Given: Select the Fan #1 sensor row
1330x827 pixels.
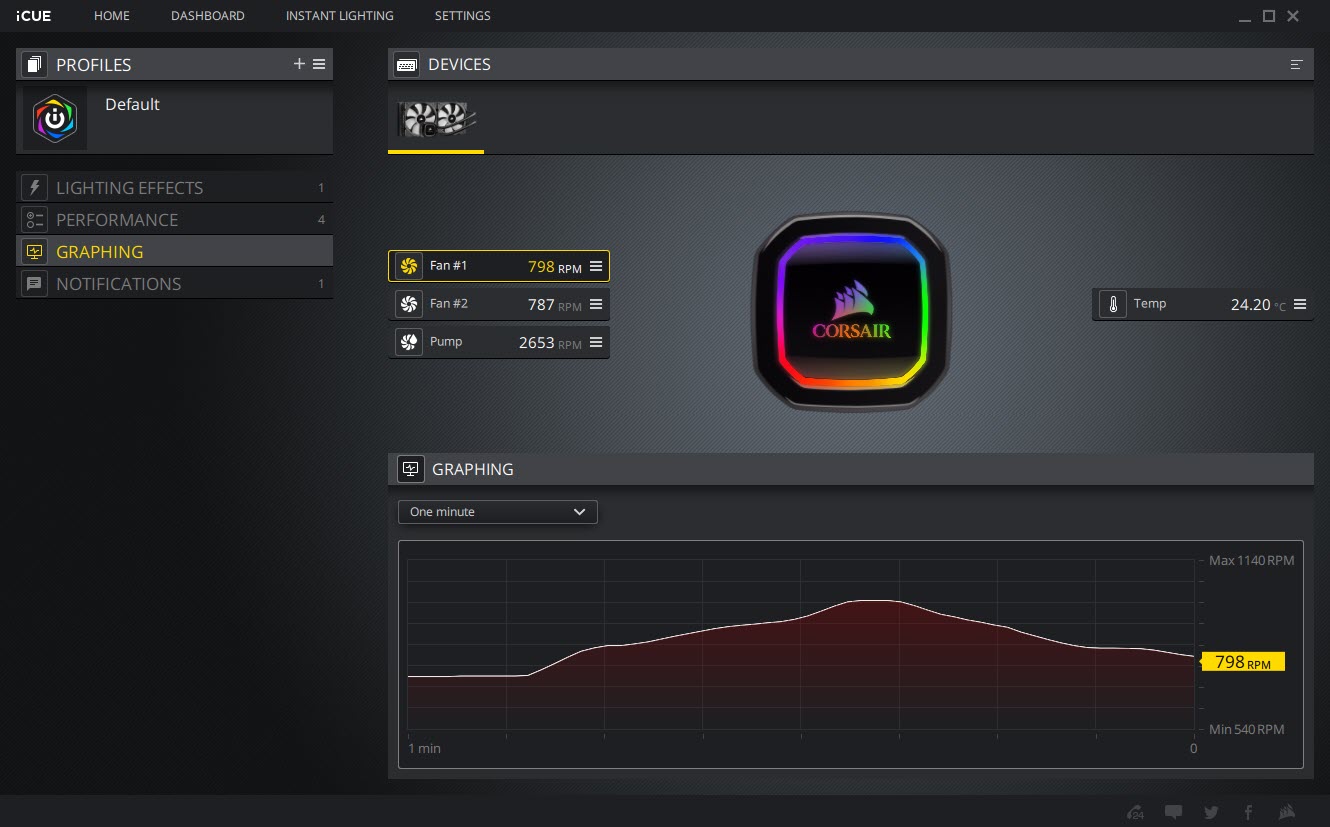Looking at the screenshot, I should click(x=499, y=266).
